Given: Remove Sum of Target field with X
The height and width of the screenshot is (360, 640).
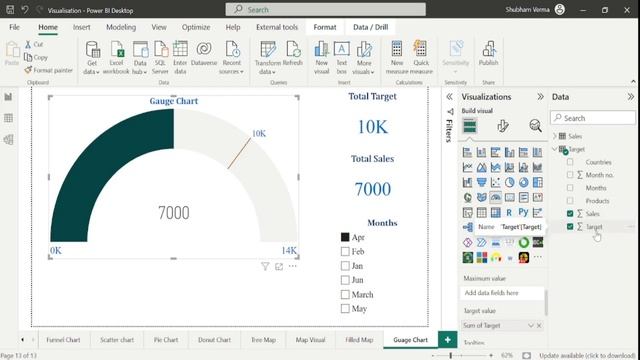Looking at the screenshot, I should pos(539,325).
